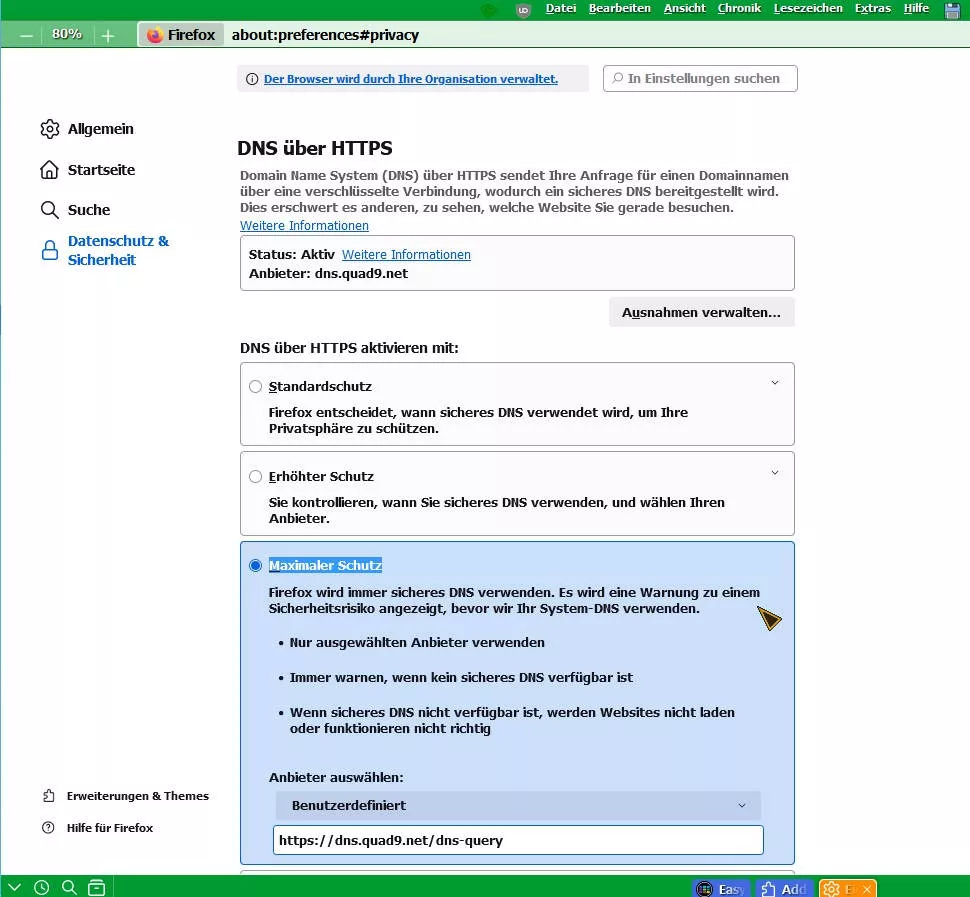Click the history clock icon in bottom bar
970x897 pixels.
[x=41, y=888]
